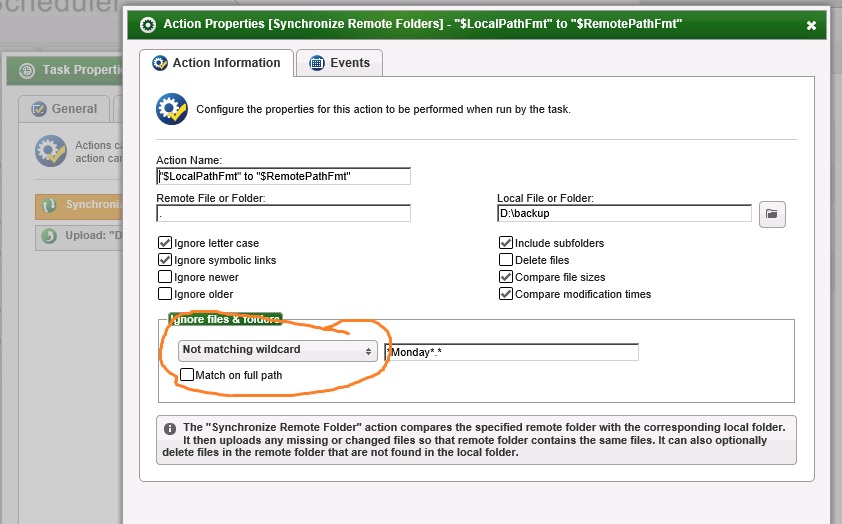Close the Action Properties dialog

click(811, 25)
